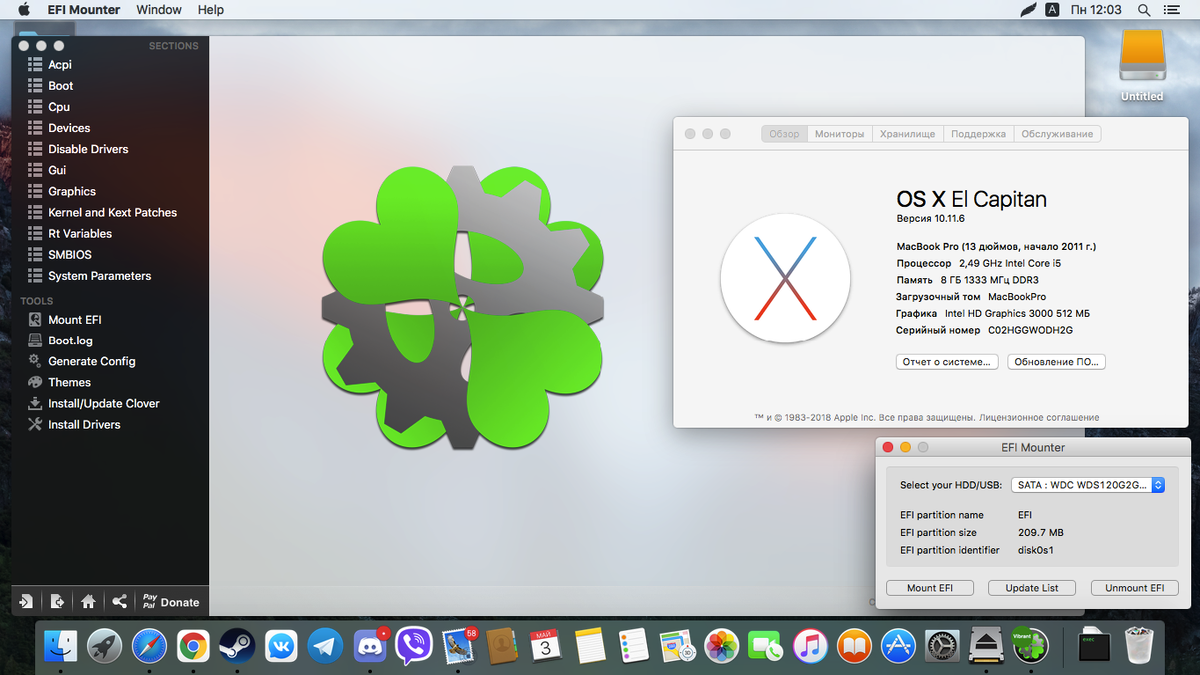This screenshot has width=1200, height=675.
Task: Open the Apple menu
Action: coord(24,10)
